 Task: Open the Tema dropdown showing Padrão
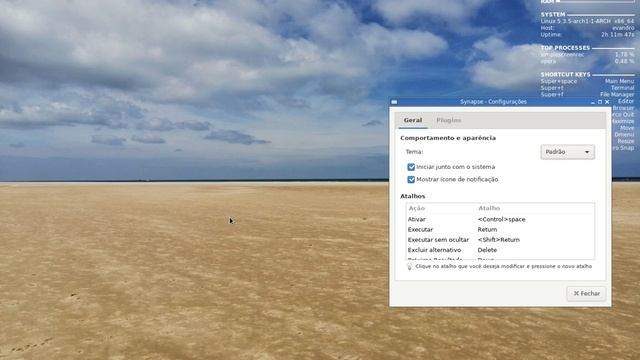pyautogui.click(x=567, y=152)
